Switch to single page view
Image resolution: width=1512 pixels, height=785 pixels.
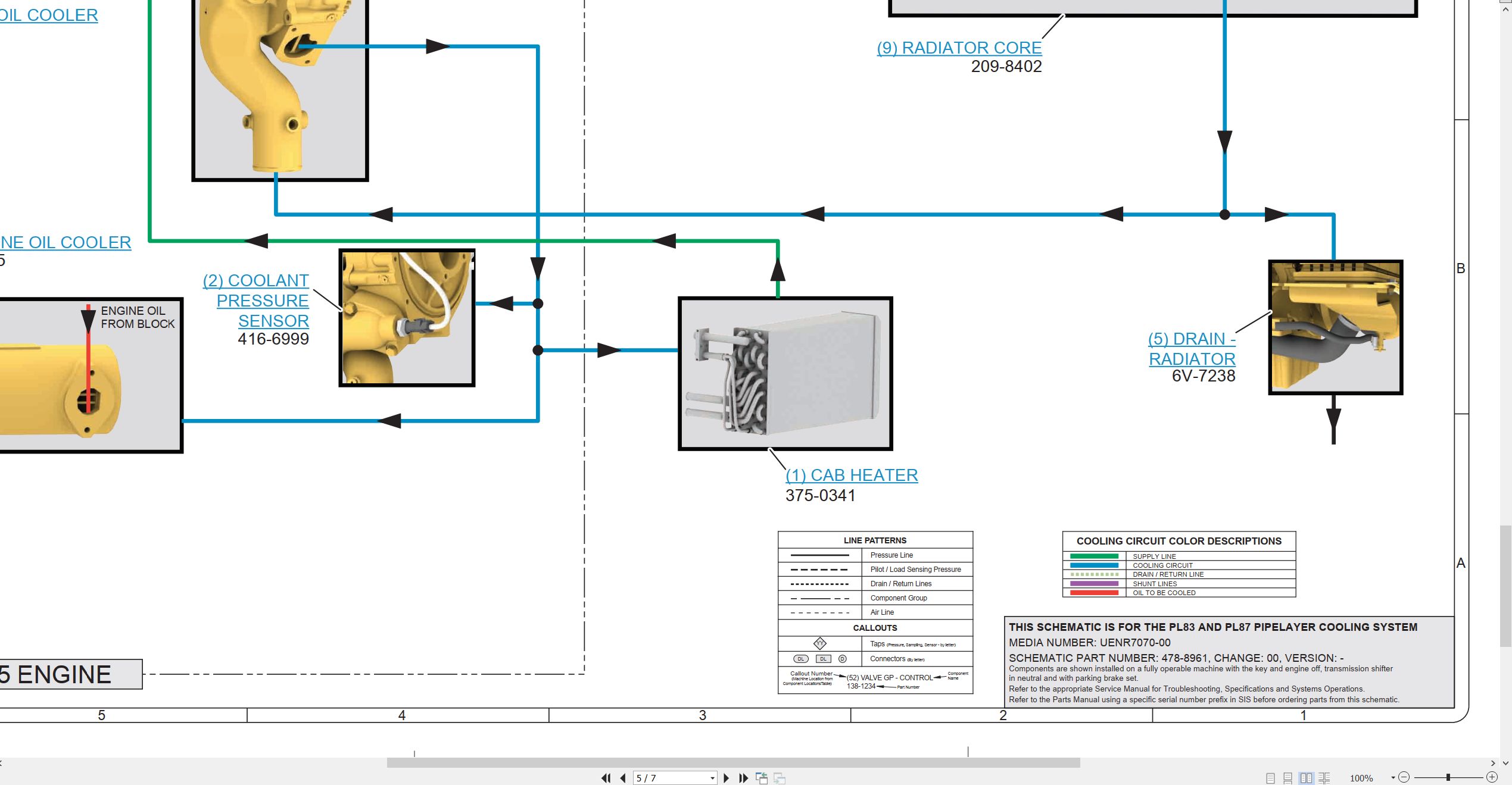(1270, 778)
